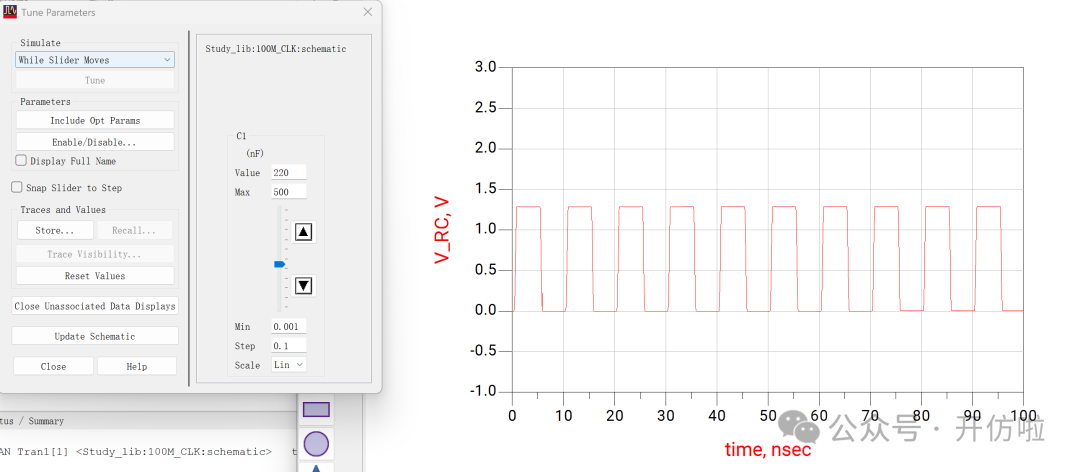Close the Tune Parameters window with X
Screen dimensions: 1080x472
coord(367,12)
